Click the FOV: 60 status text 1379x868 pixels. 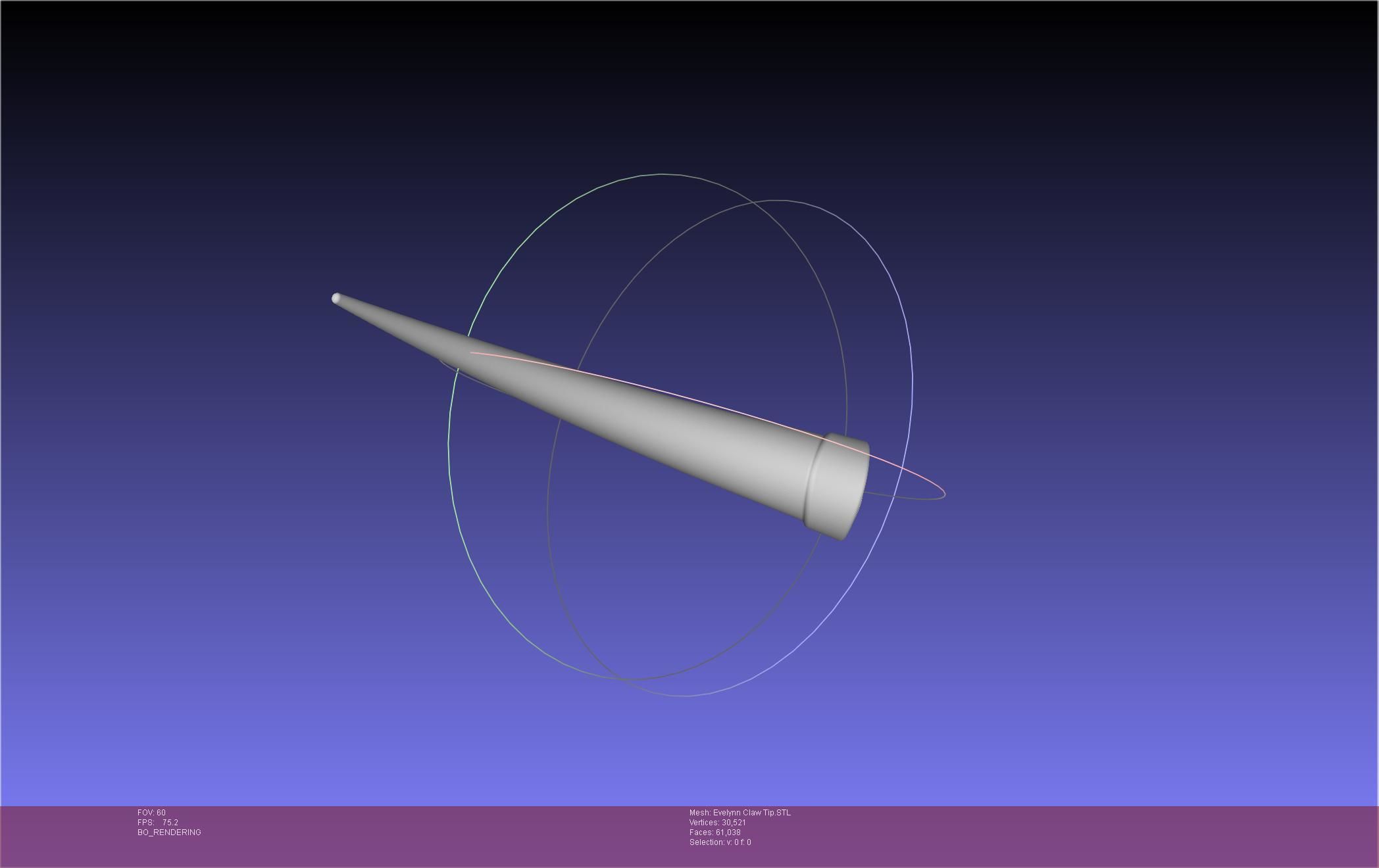(x=151, y=813)
